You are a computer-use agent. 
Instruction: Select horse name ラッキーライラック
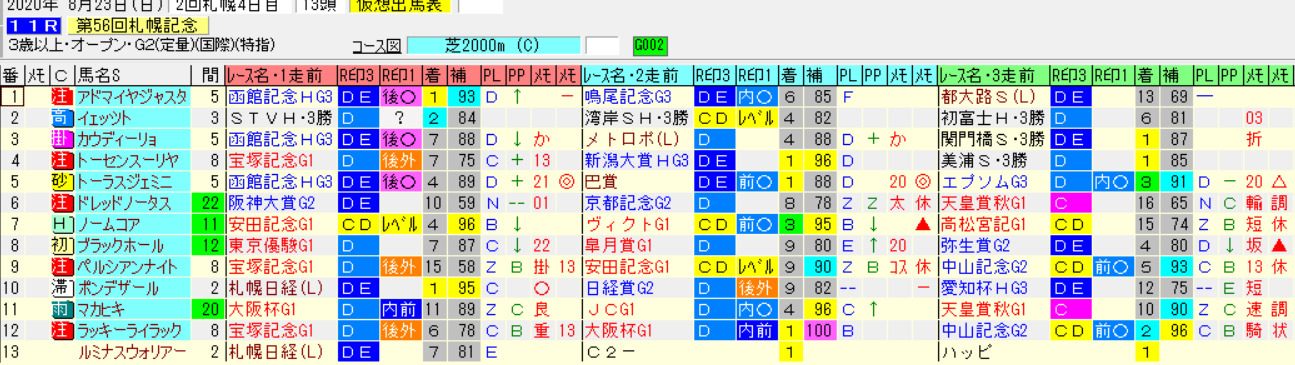[x=133, y=331]
